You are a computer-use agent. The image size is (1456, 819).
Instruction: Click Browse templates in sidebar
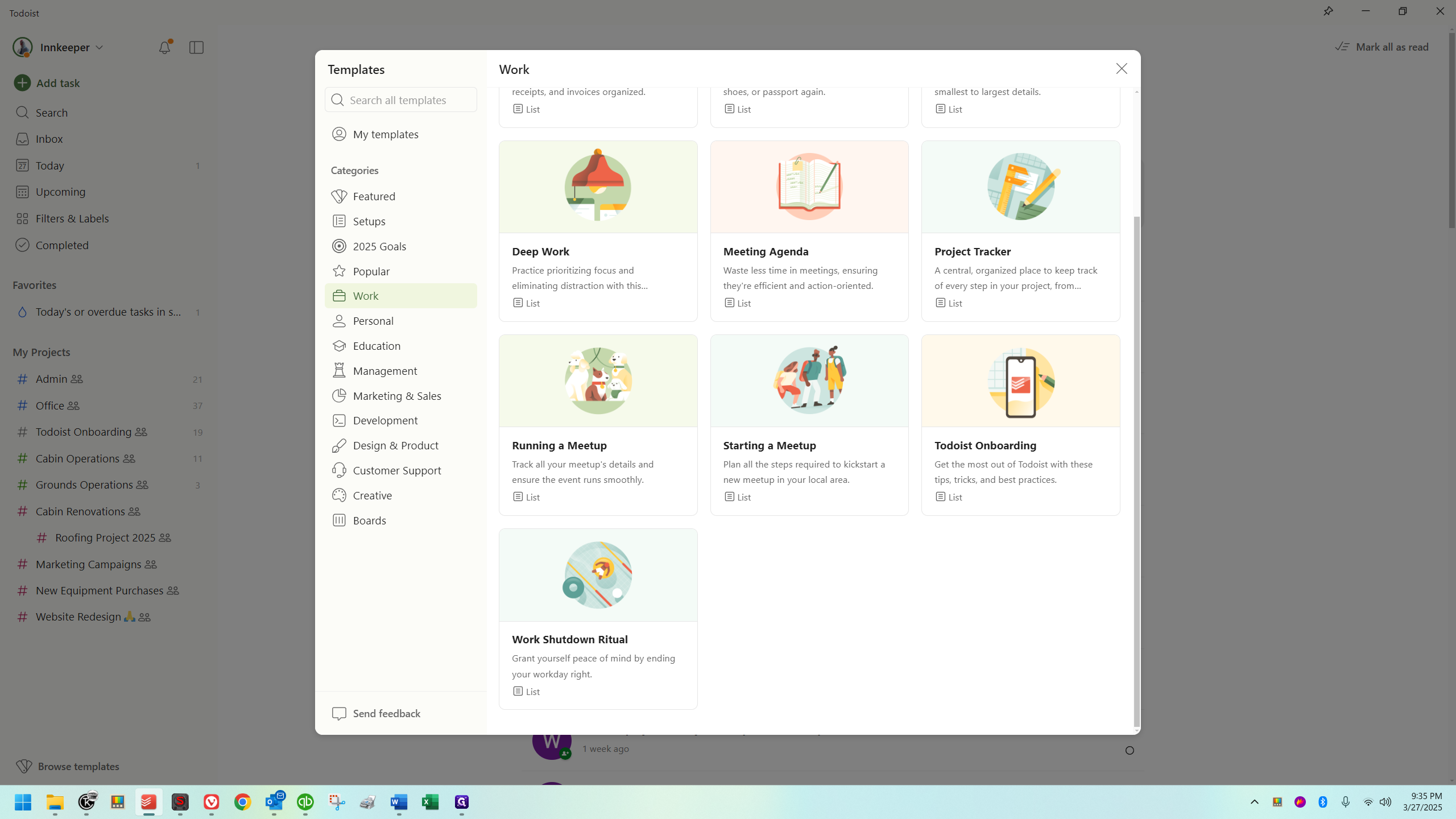coord(68,766)
